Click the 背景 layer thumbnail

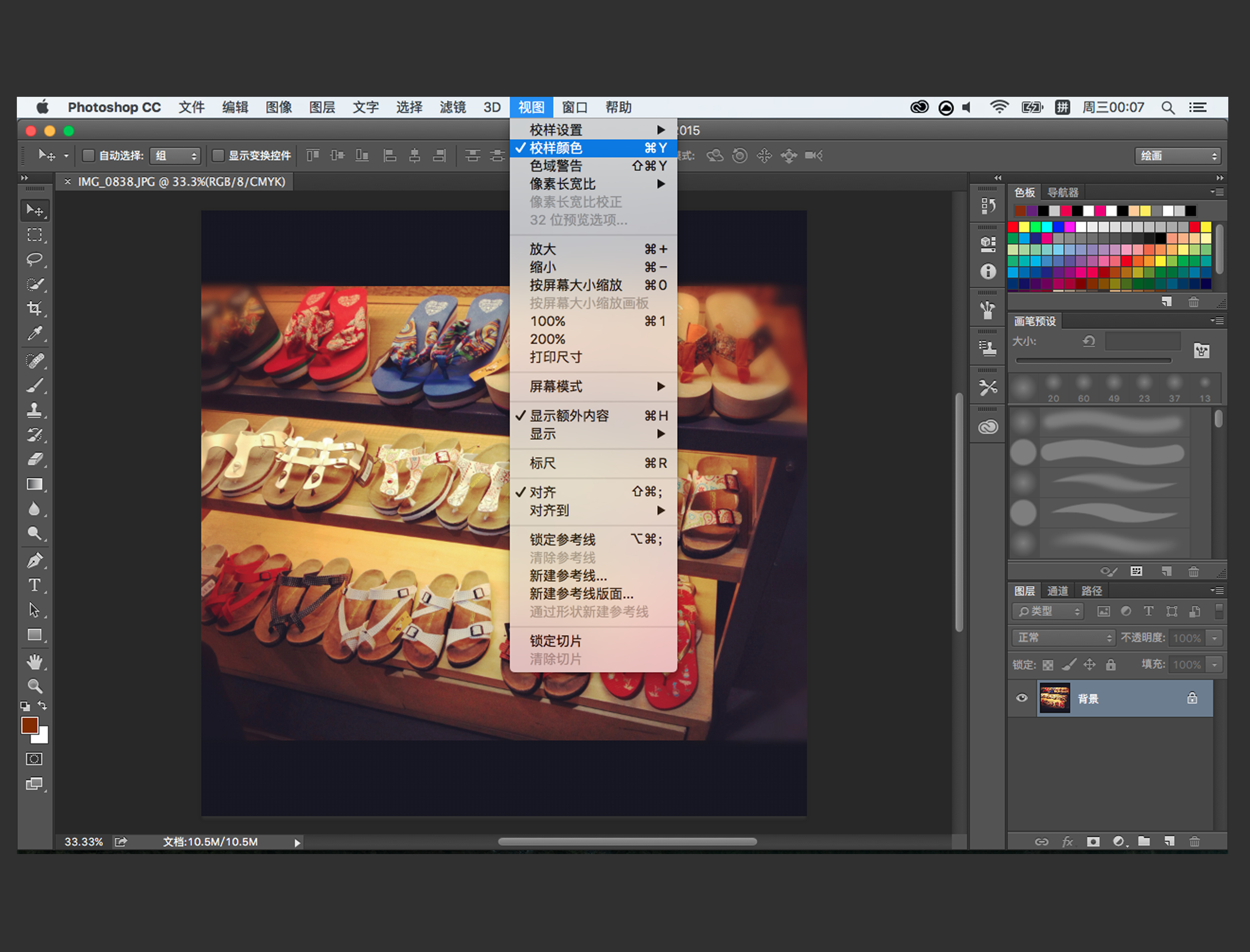click(x=1054, y=698)
